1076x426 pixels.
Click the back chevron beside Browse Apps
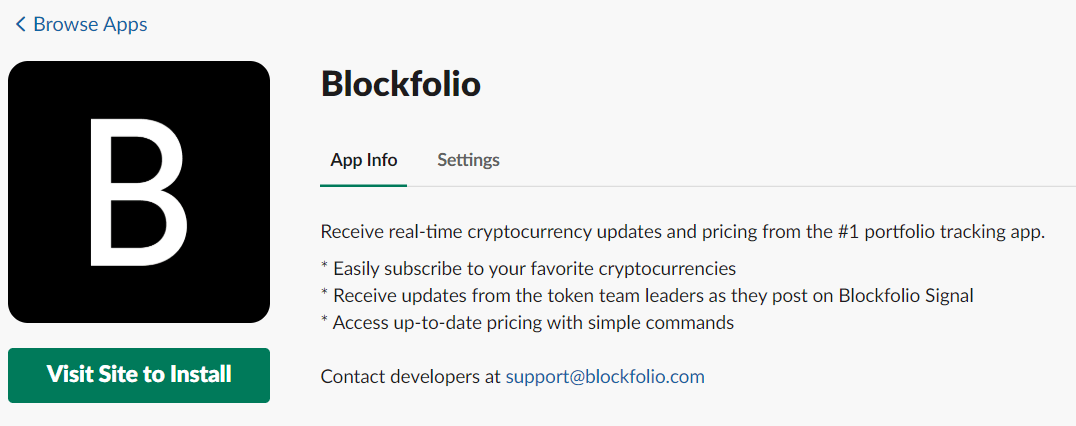click(20, 24)
